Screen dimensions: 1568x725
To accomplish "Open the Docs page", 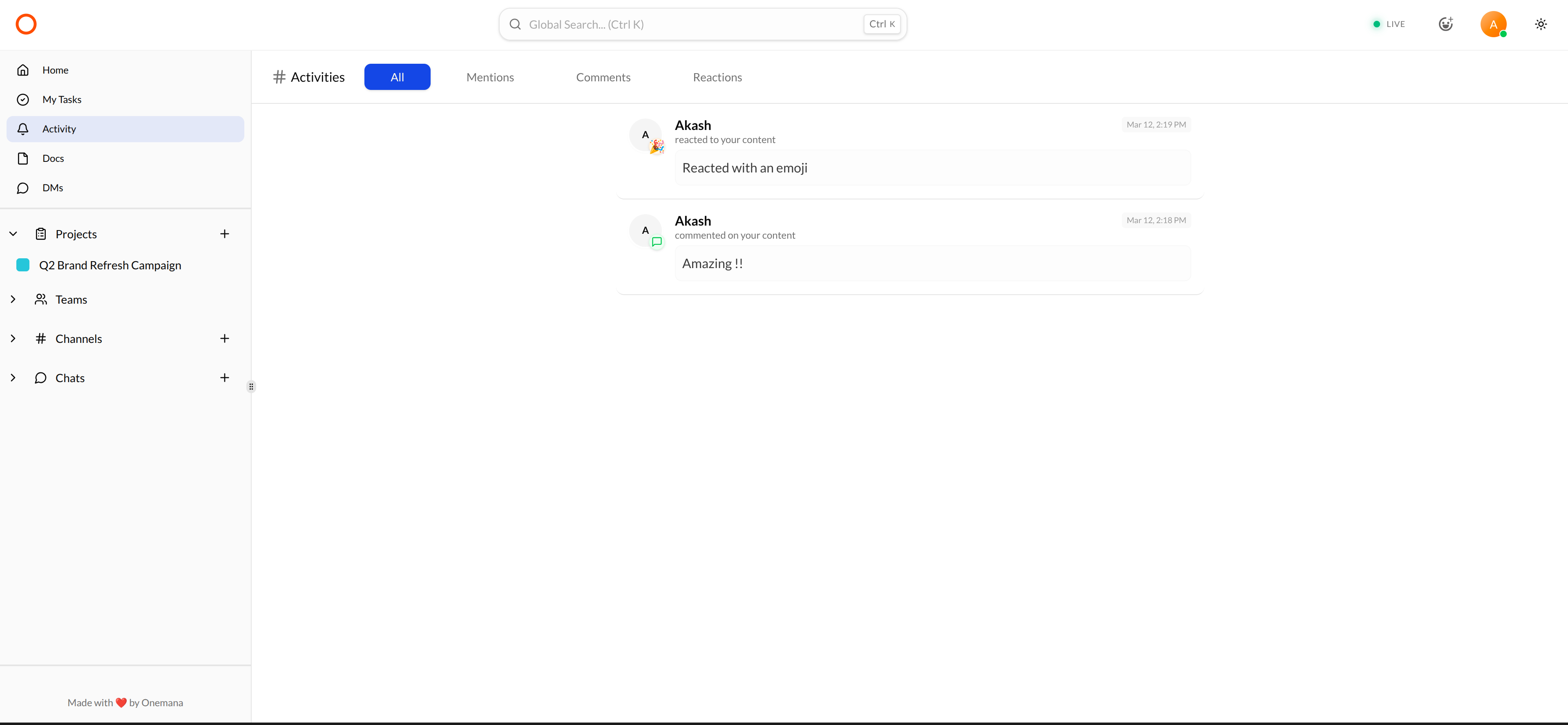I will tap(53, 158).
